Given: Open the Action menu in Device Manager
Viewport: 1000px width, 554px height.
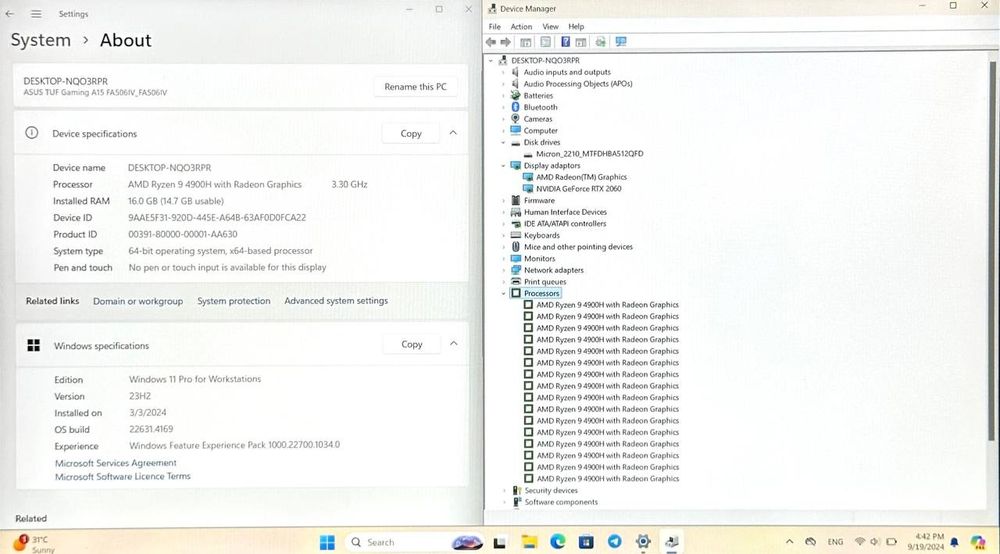Looking at the screenshot, I should pyautogui.click(x=521, y=27).
